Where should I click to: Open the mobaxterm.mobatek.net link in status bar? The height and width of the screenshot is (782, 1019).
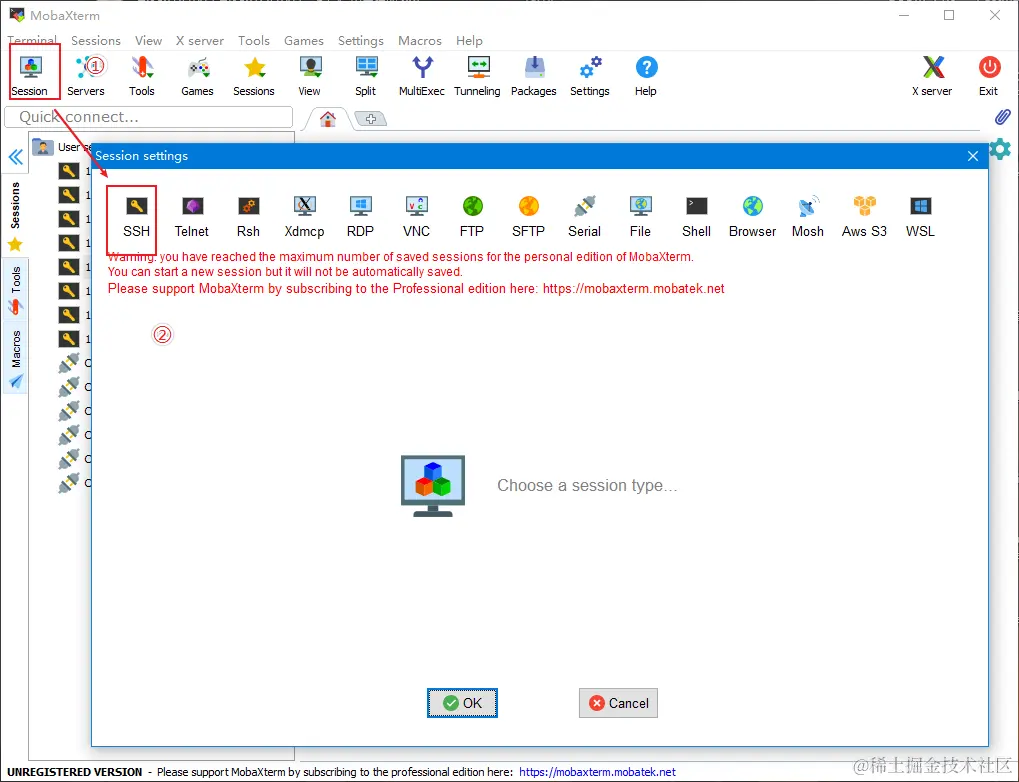pos(597,772)
